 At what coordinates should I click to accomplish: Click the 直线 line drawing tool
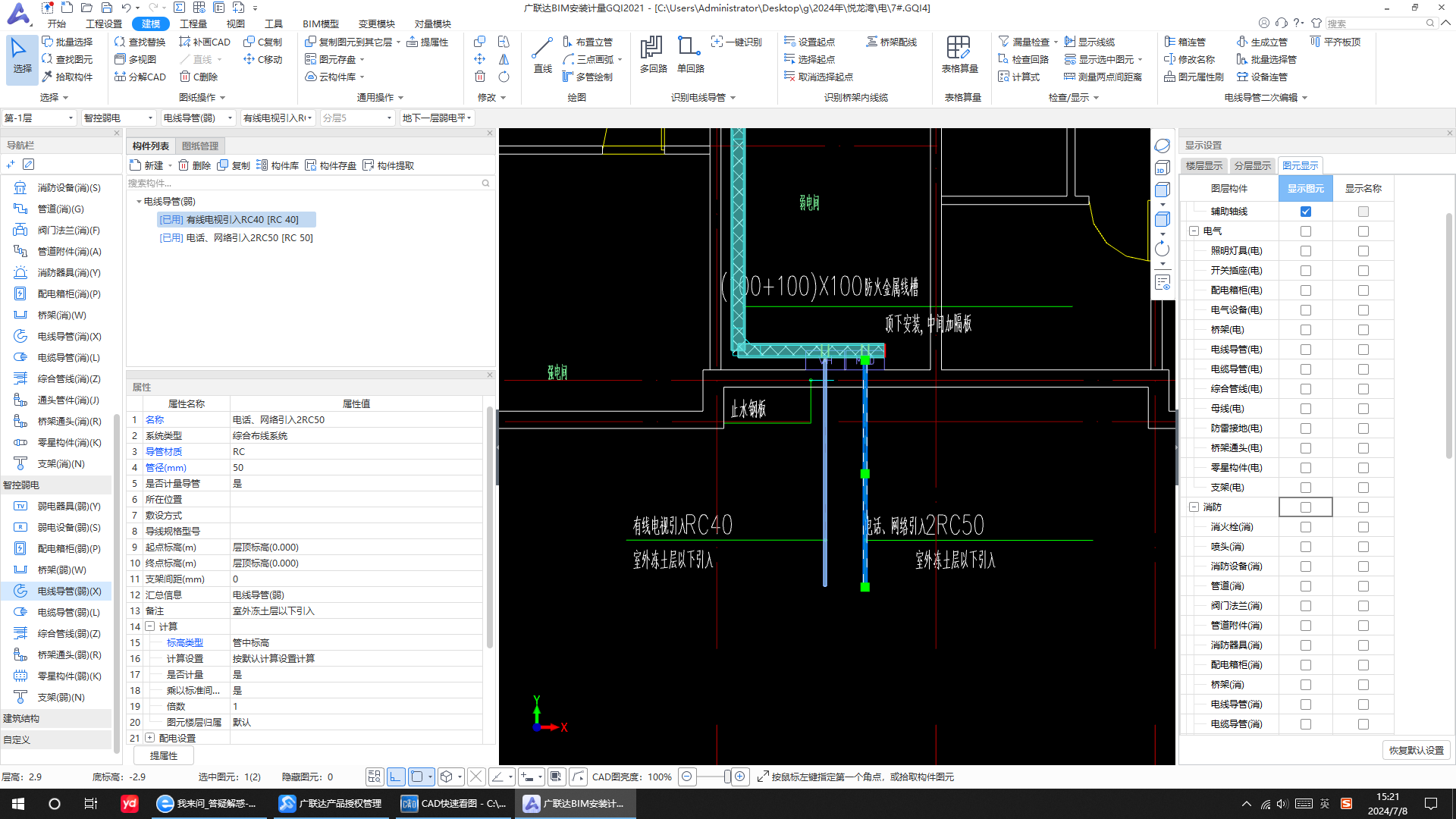point(542,55)
